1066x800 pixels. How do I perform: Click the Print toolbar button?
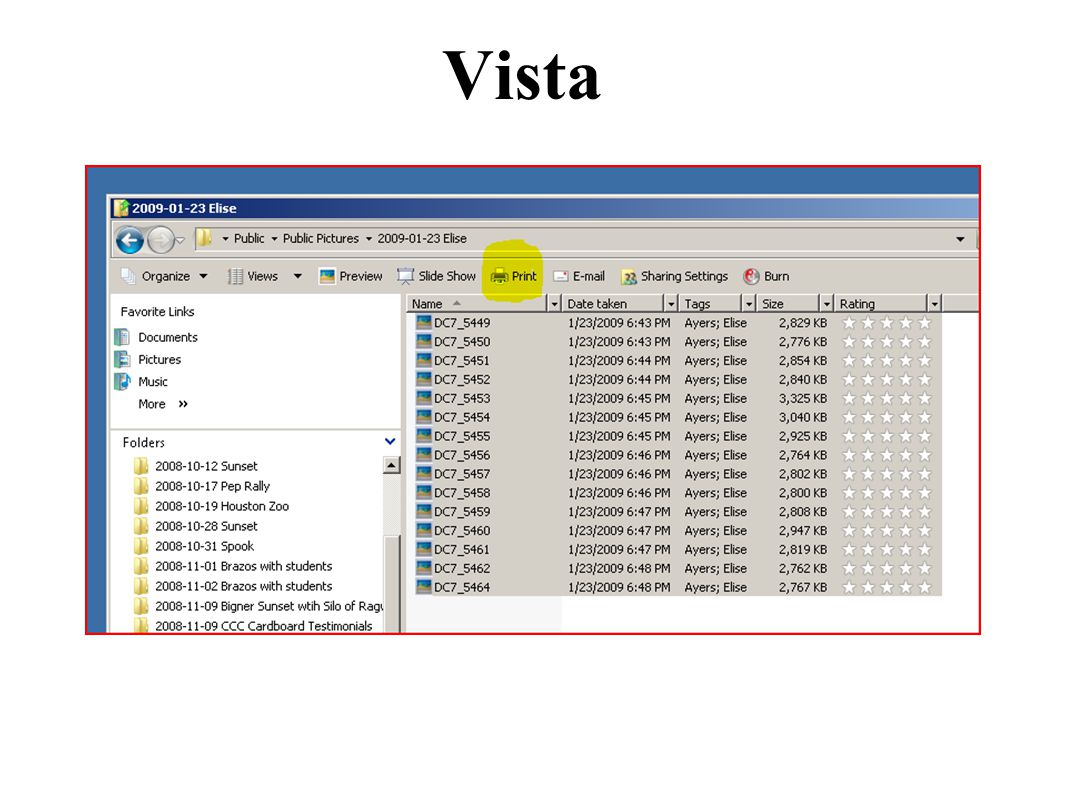click(513, 276)
